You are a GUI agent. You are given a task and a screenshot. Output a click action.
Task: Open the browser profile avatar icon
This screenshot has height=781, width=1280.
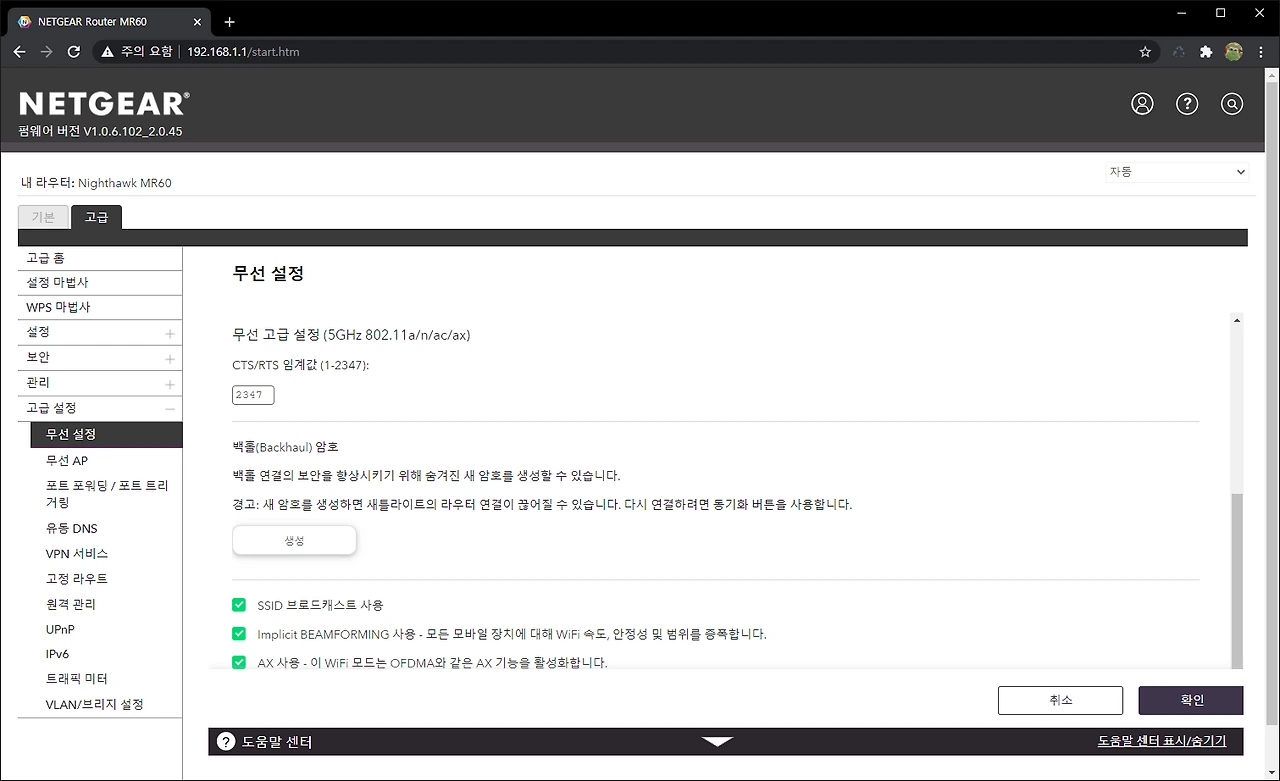[x=1233, y=51]
